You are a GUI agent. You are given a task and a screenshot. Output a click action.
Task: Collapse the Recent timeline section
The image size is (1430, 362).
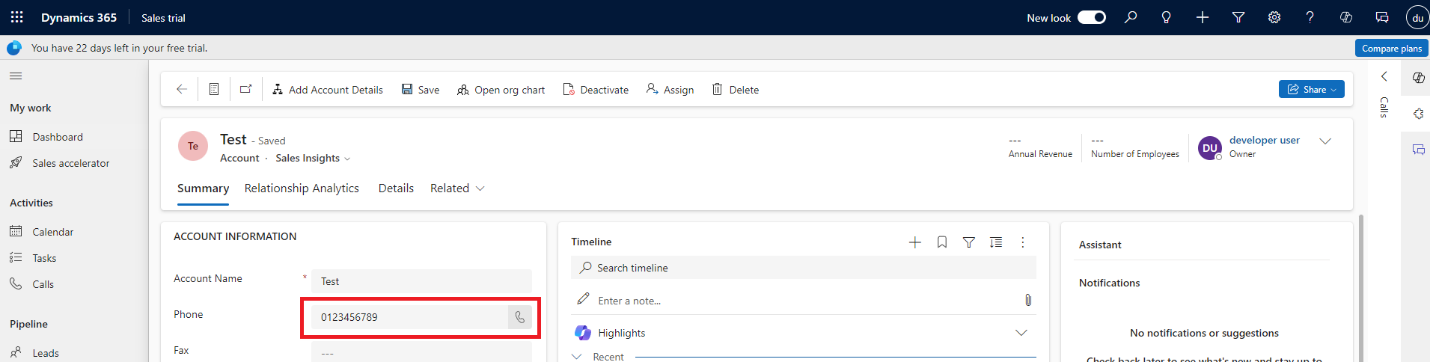(x=578, y=356)
